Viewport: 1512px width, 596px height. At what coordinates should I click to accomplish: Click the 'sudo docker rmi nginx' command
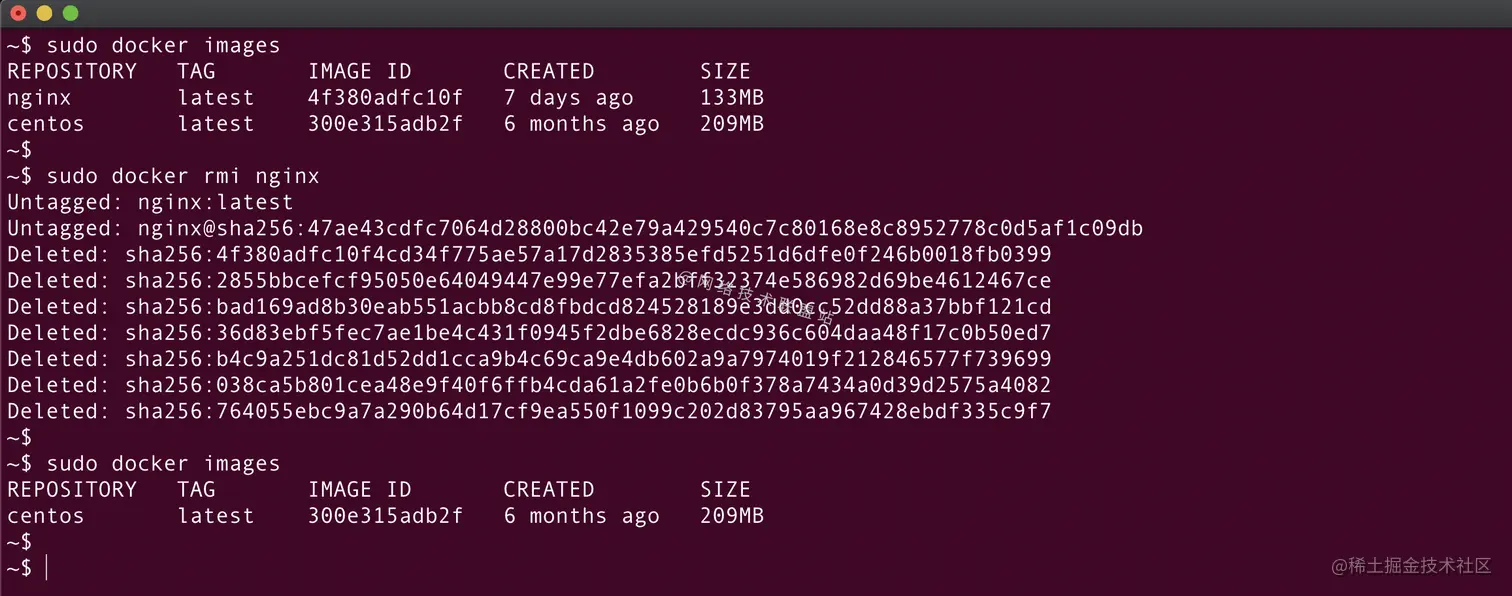point(183,176)
